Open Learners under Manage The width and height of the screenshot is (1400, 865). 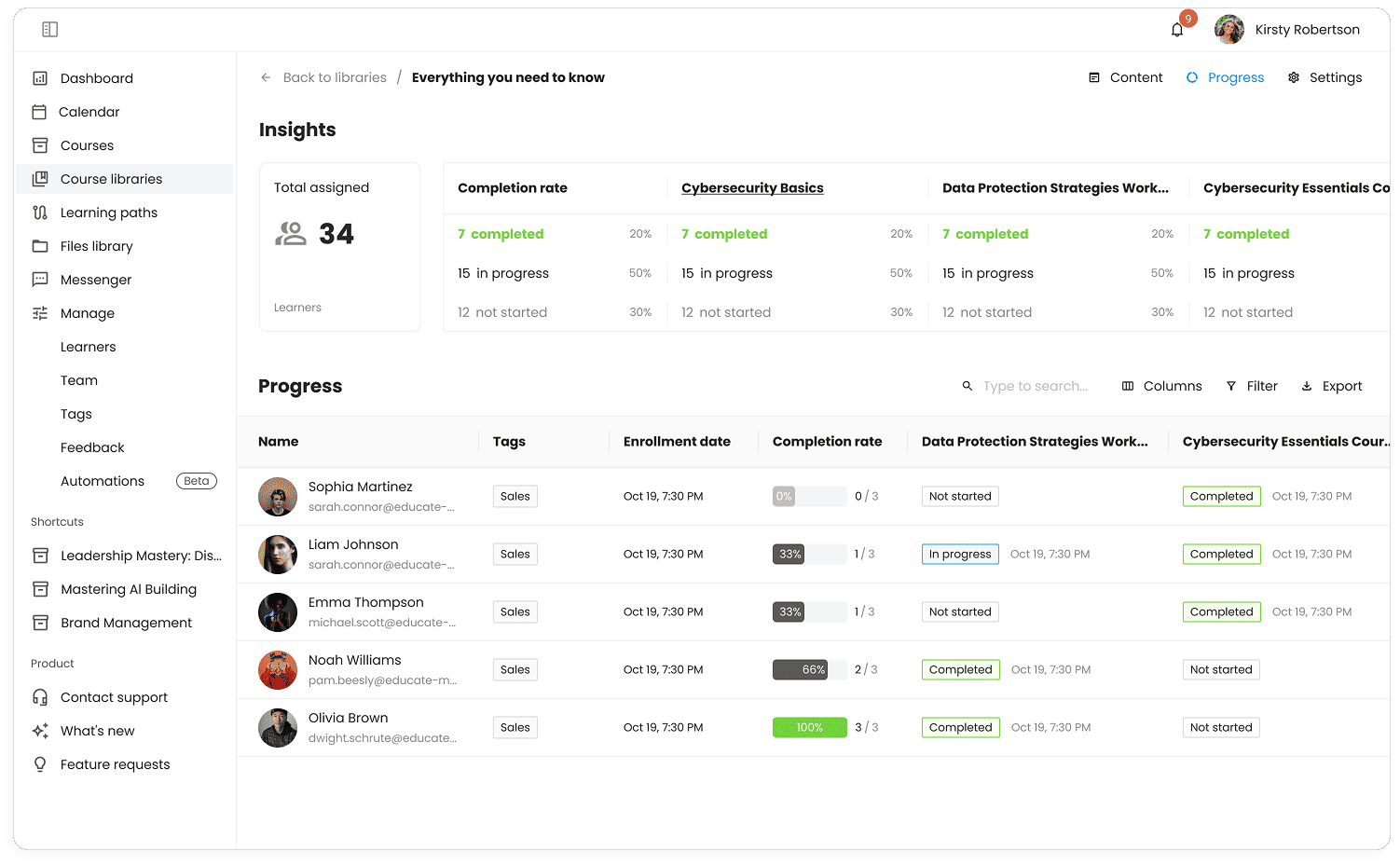(89, 347)
